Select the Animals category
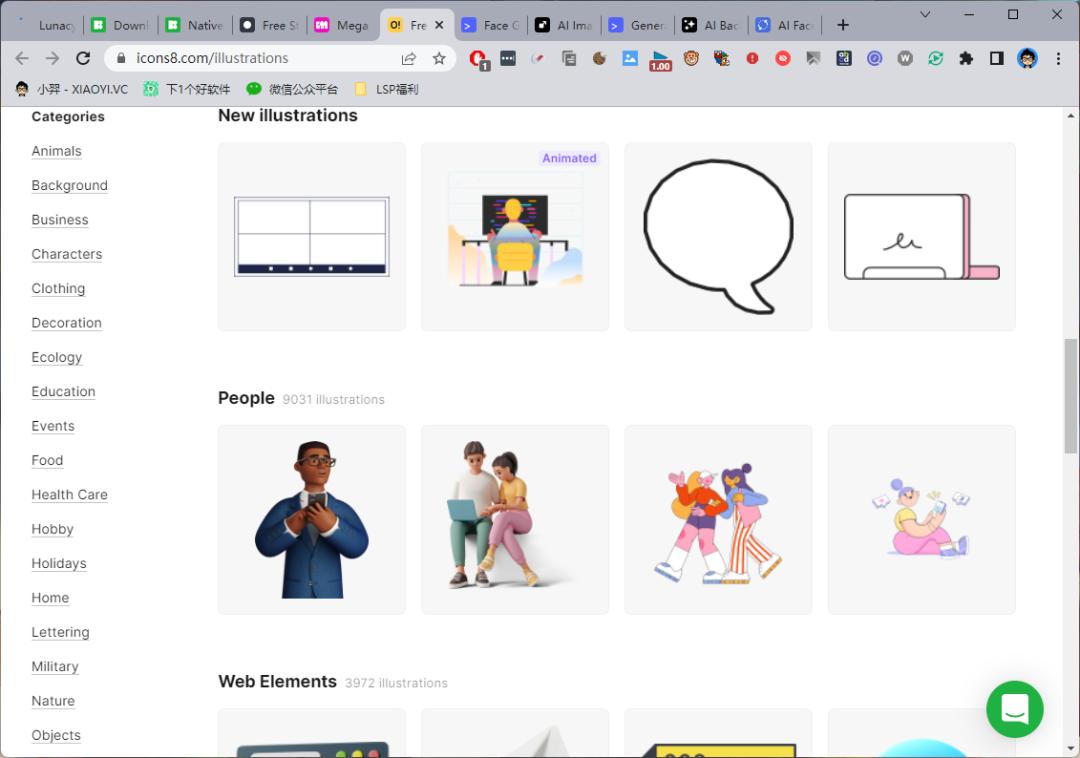This screenshot has width=1080, height=758. point(56,151)
